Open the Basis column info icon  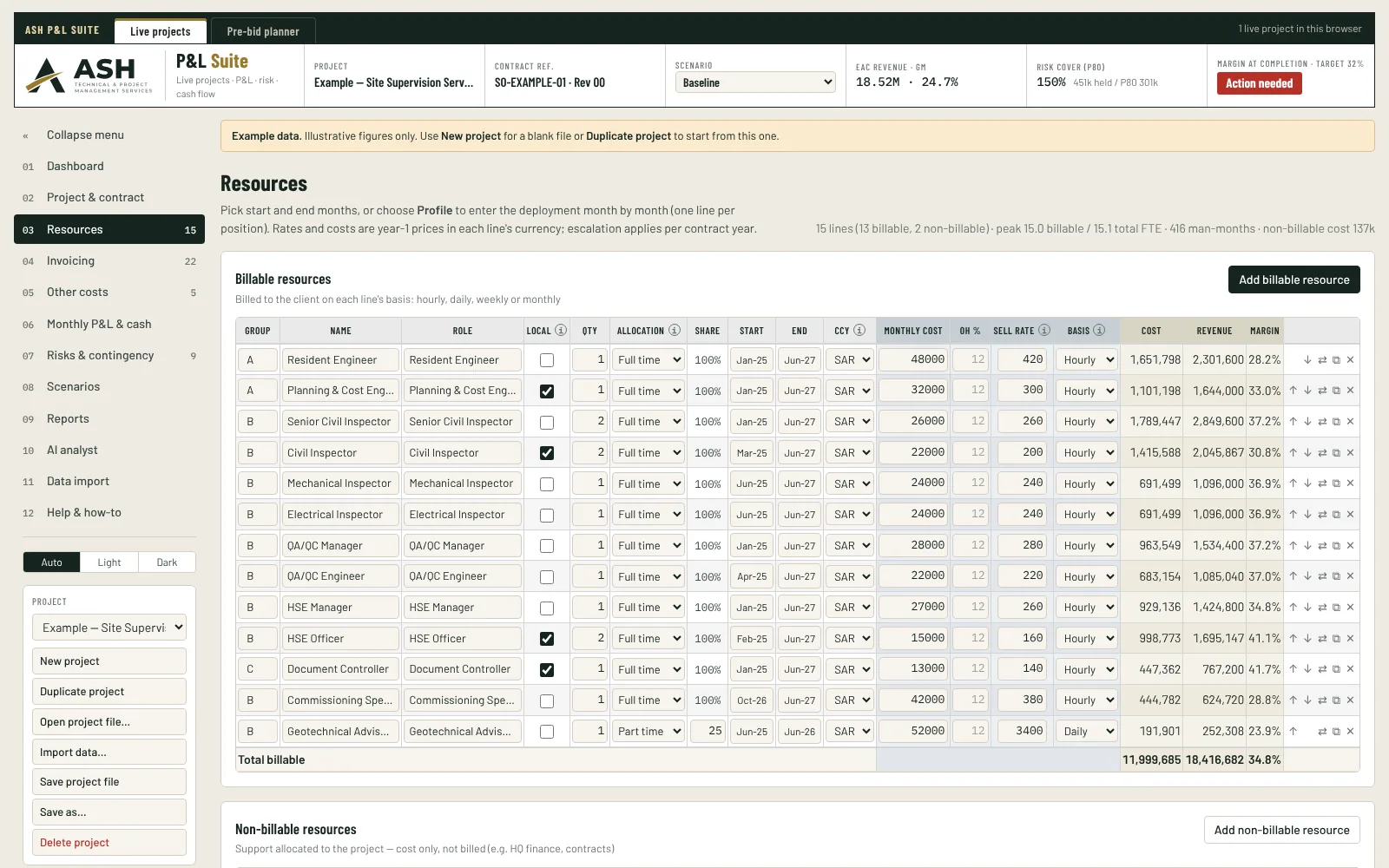pos(1099,330)
